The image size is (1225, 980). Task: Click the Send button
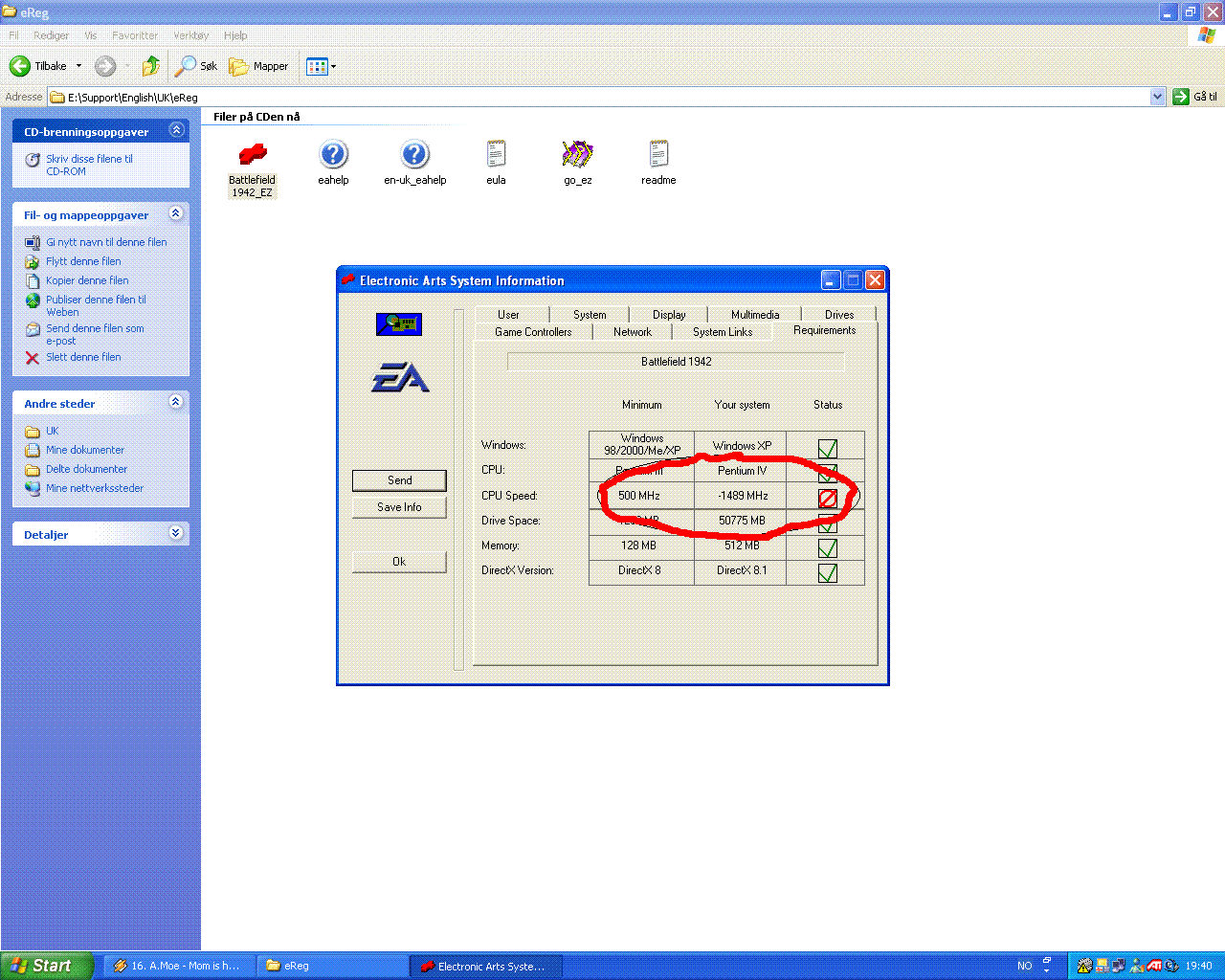point(399,480)
